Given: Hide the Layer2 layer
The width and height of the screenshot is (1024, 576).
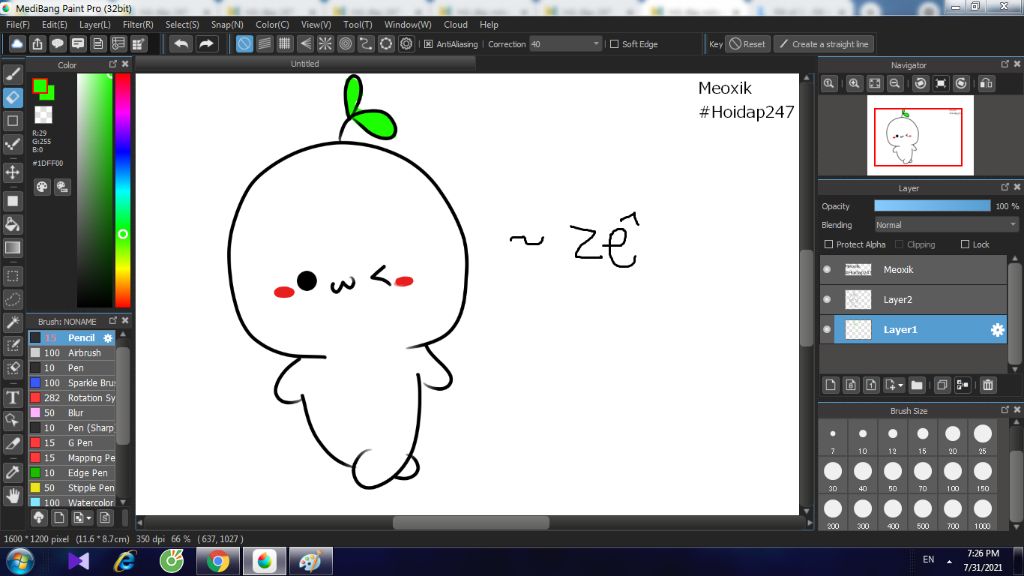Looking at the screenshot, I should 827,299.
